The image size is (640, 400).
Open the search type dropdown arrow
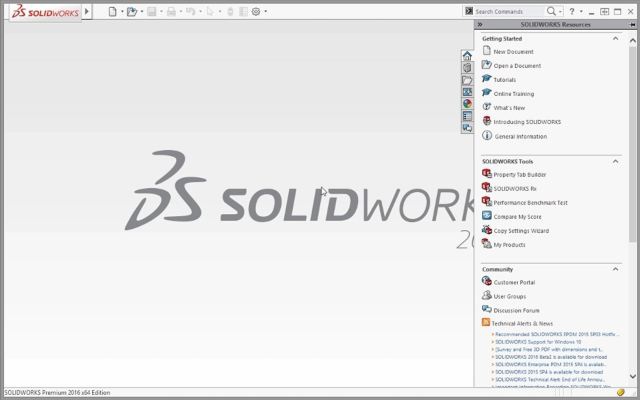560,11
